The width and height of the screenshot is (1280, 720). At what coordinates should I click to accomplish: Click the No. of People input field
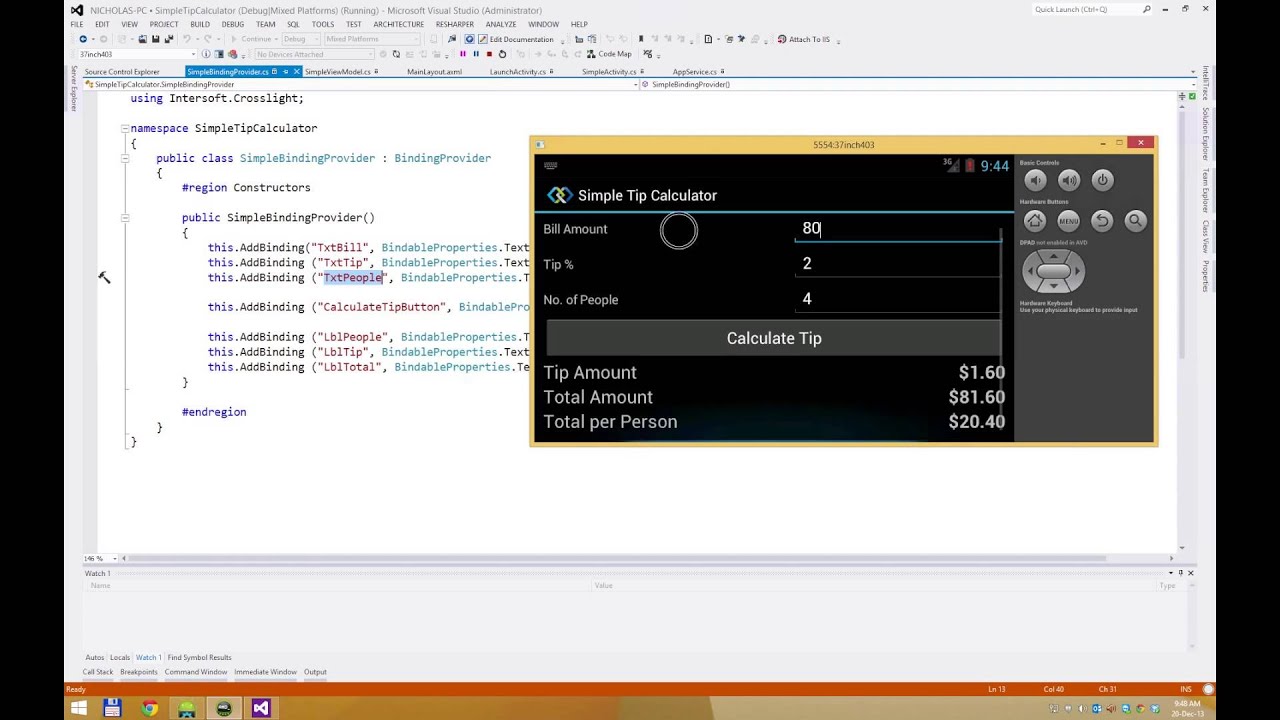[x=898, y=299]
